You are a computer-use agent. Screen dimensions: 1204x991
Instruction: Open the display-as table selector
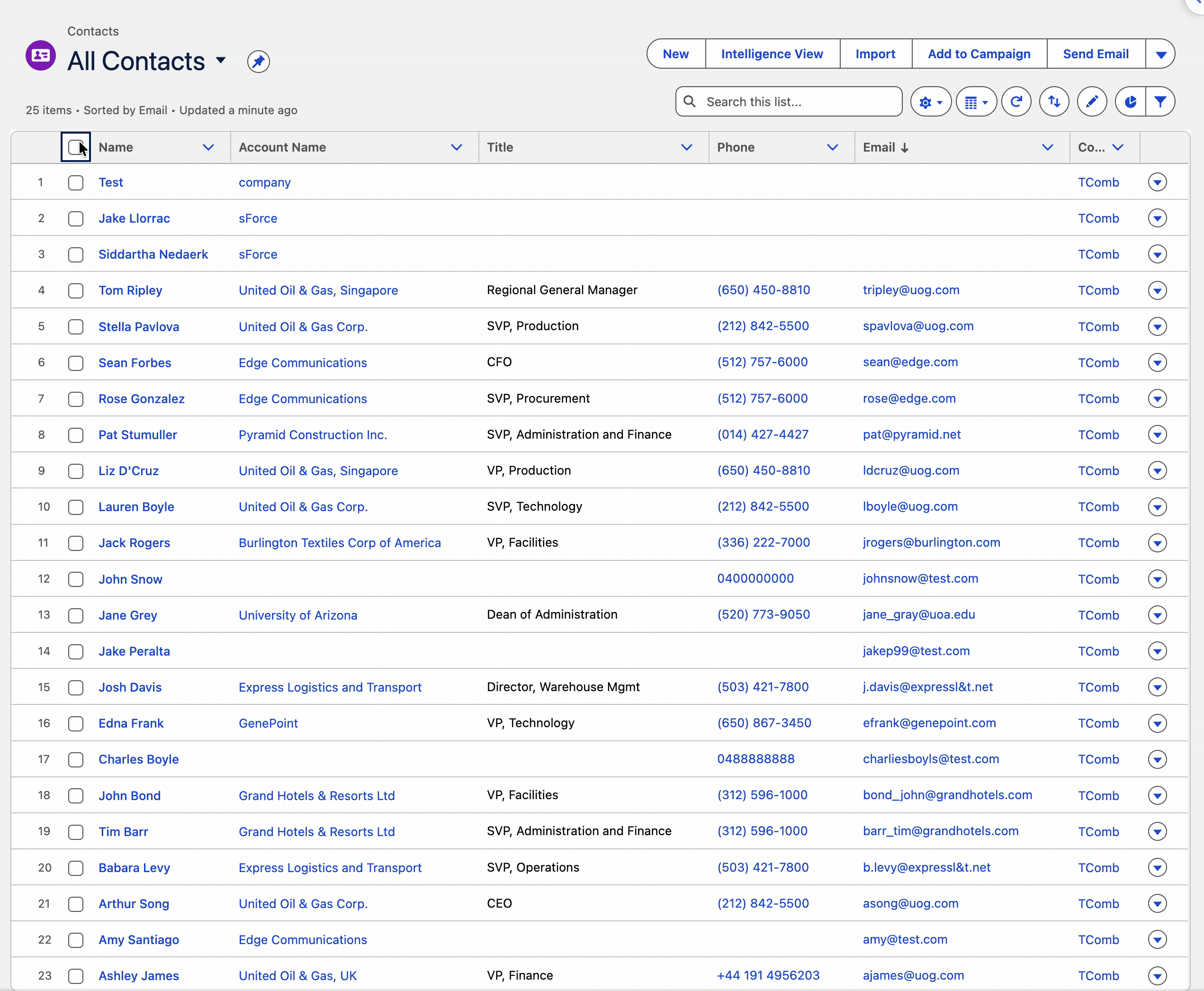pos(976,102)
